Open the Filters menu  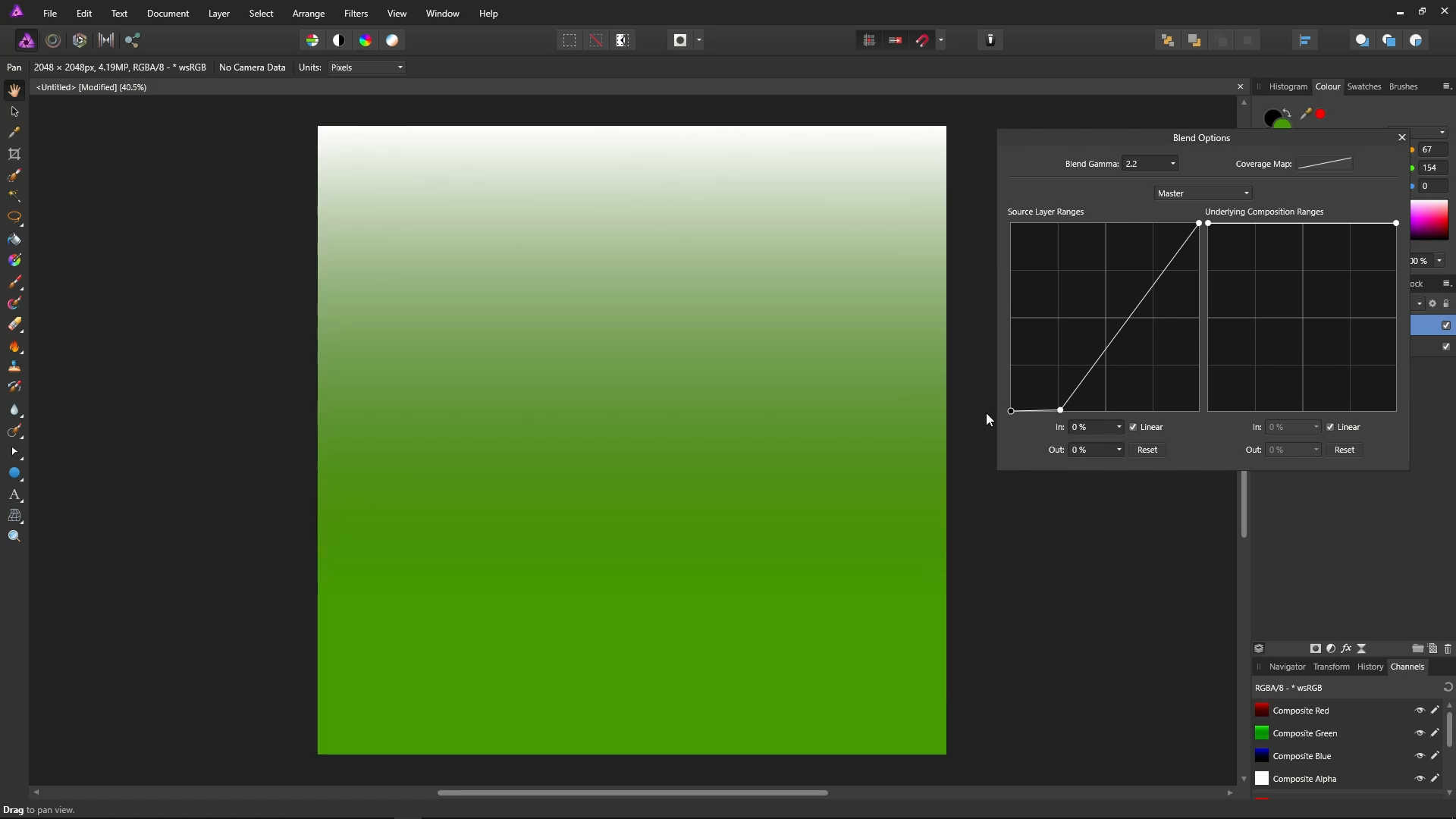(356, 14)
